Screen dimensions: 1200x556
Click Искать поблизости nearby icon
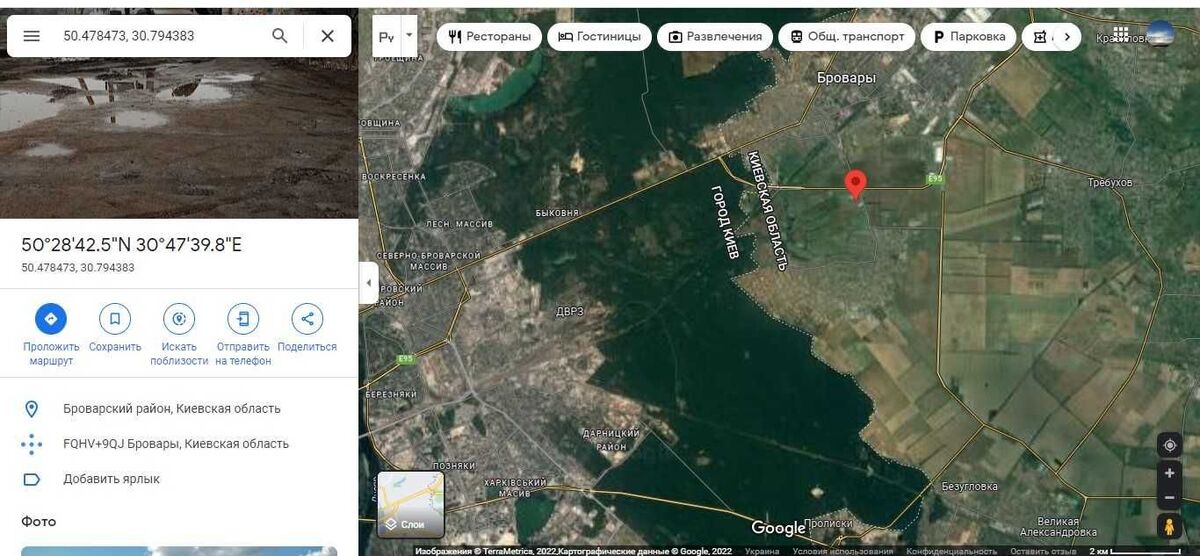coord(179,319)
